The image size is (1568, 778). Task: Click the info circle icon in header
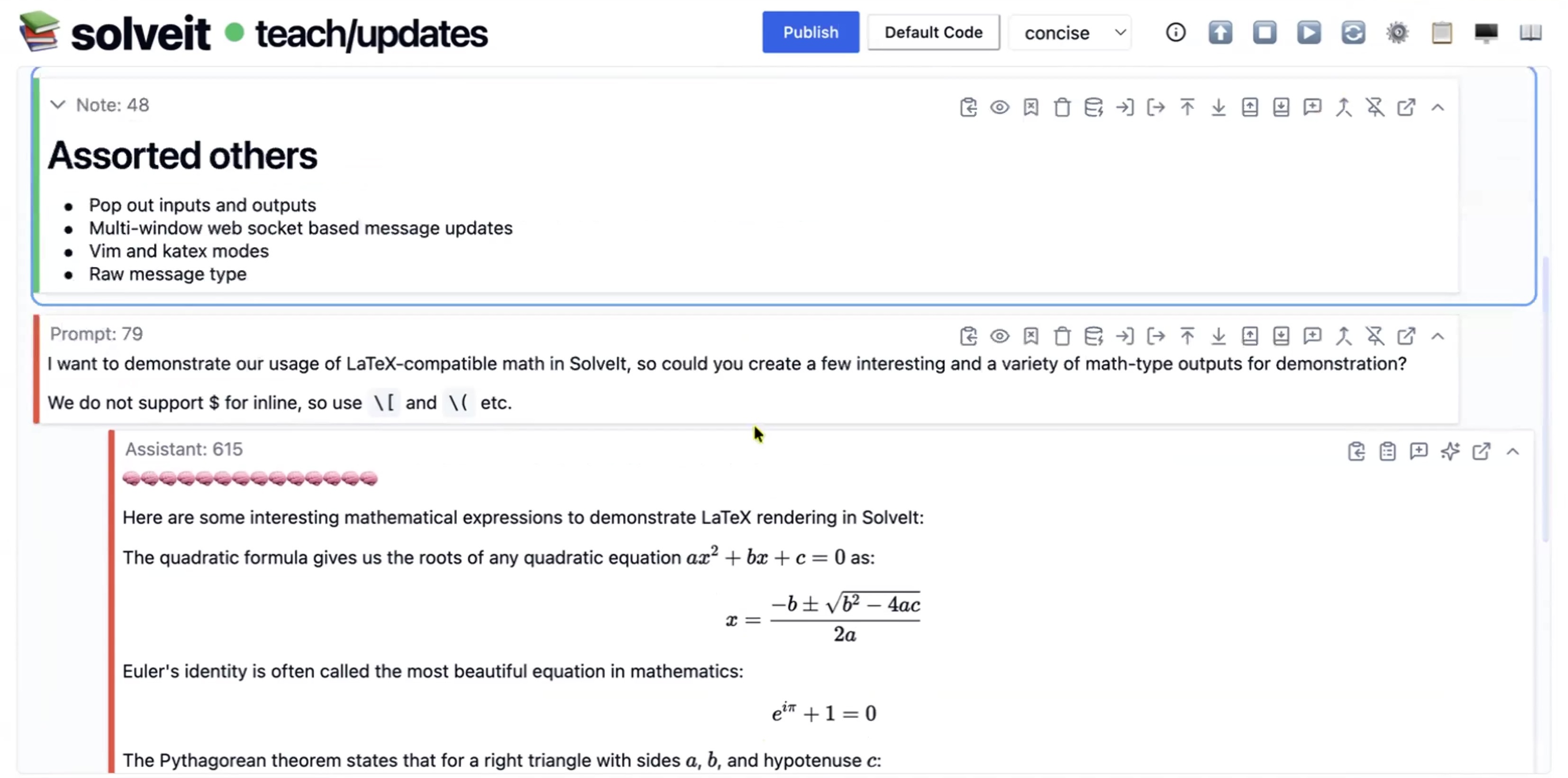[x=1176, y=32]
